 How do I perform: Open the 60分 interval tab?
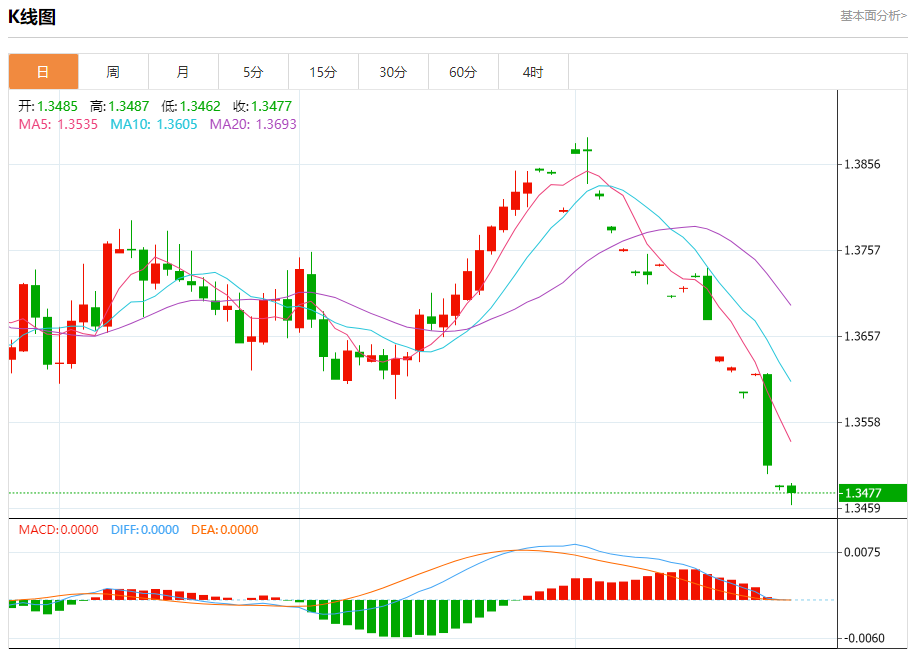[x=463, y=72]
